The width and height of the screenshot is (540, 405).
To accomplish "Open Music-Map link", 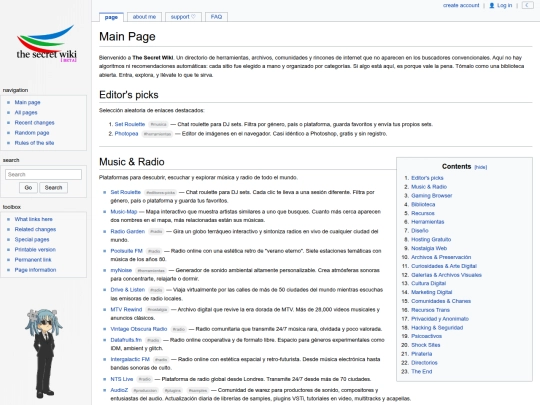I will point(124,211).
